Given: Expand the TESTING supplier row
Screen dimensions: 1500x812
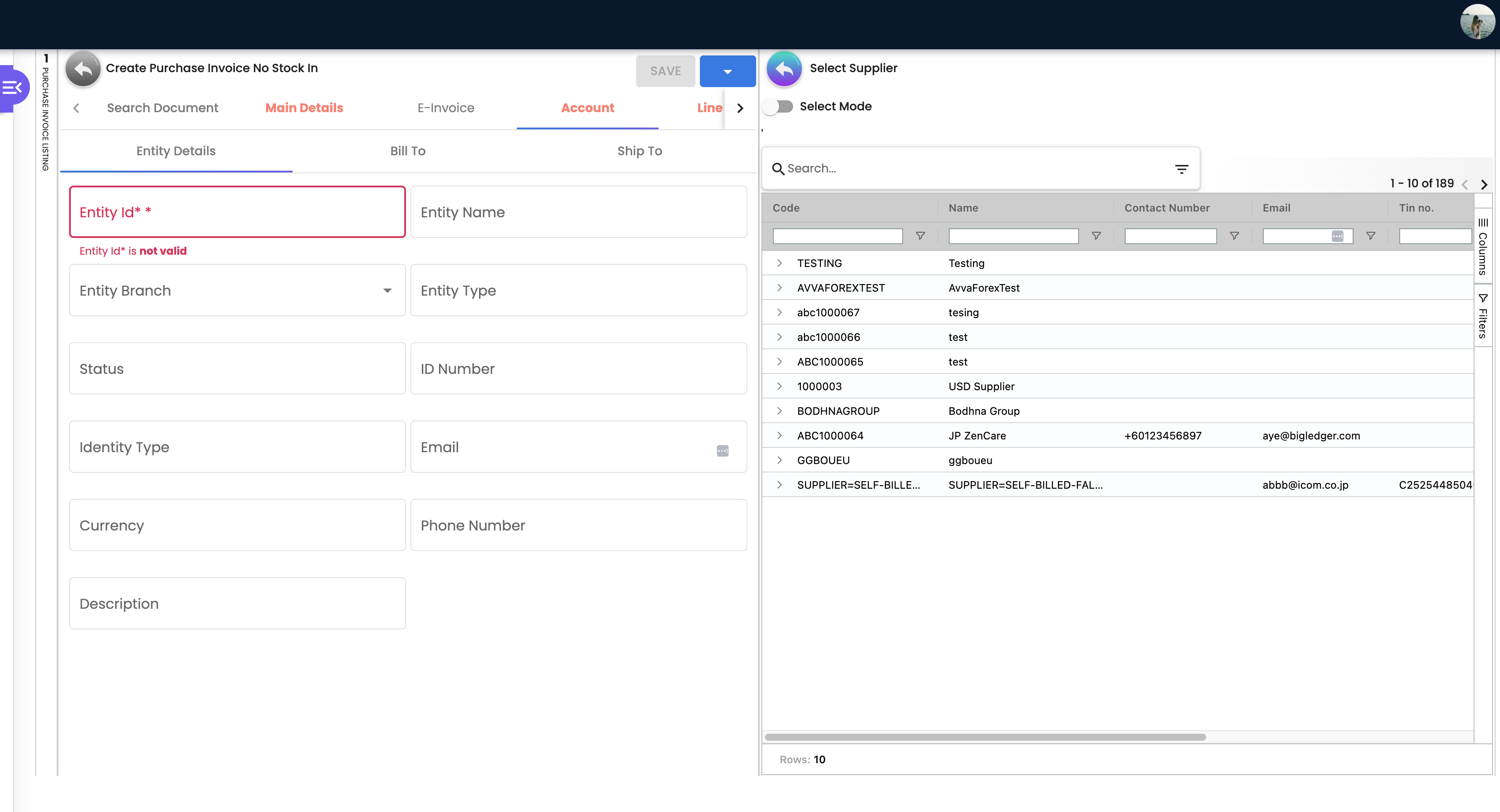Looking at the screenshot, I should tap(779, 263).
